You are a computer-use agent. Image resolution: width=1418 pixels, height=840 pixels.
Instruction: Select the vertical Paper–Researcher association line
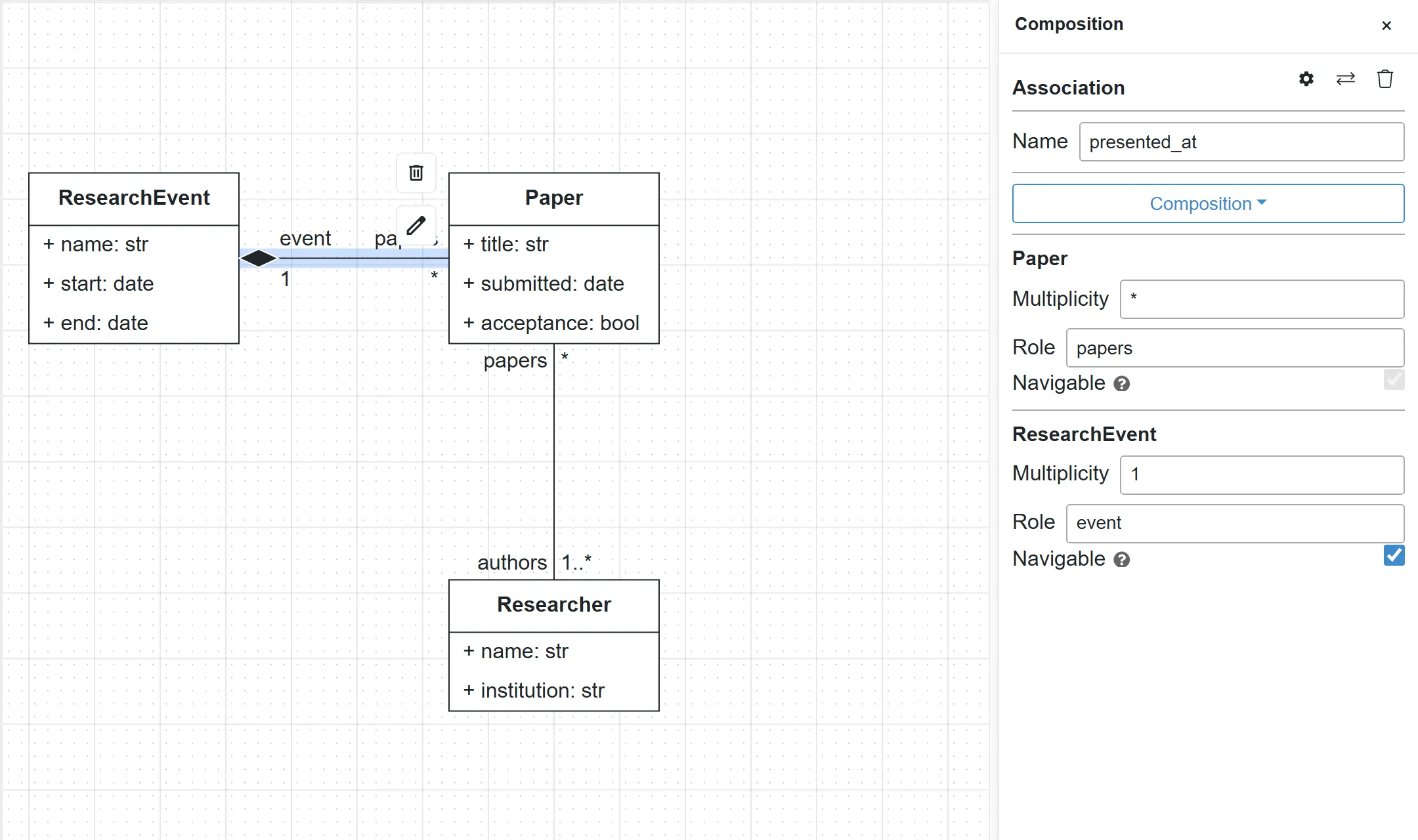coord(554,461)
